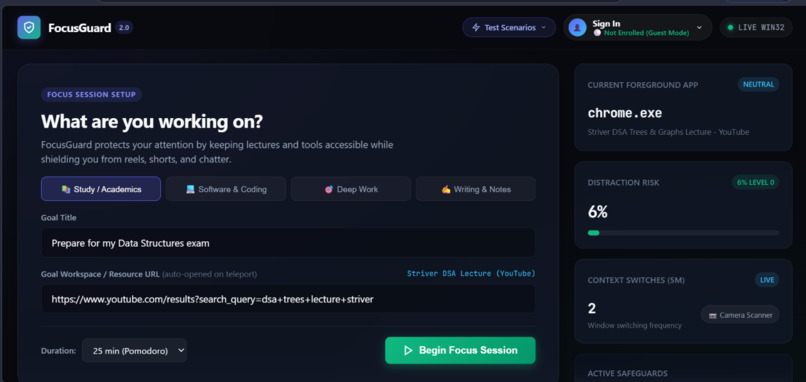Click the user avatar icon beside Sign In
This screenshot has width=806, height=382.
pyautogui.click(x=577, y=27)
